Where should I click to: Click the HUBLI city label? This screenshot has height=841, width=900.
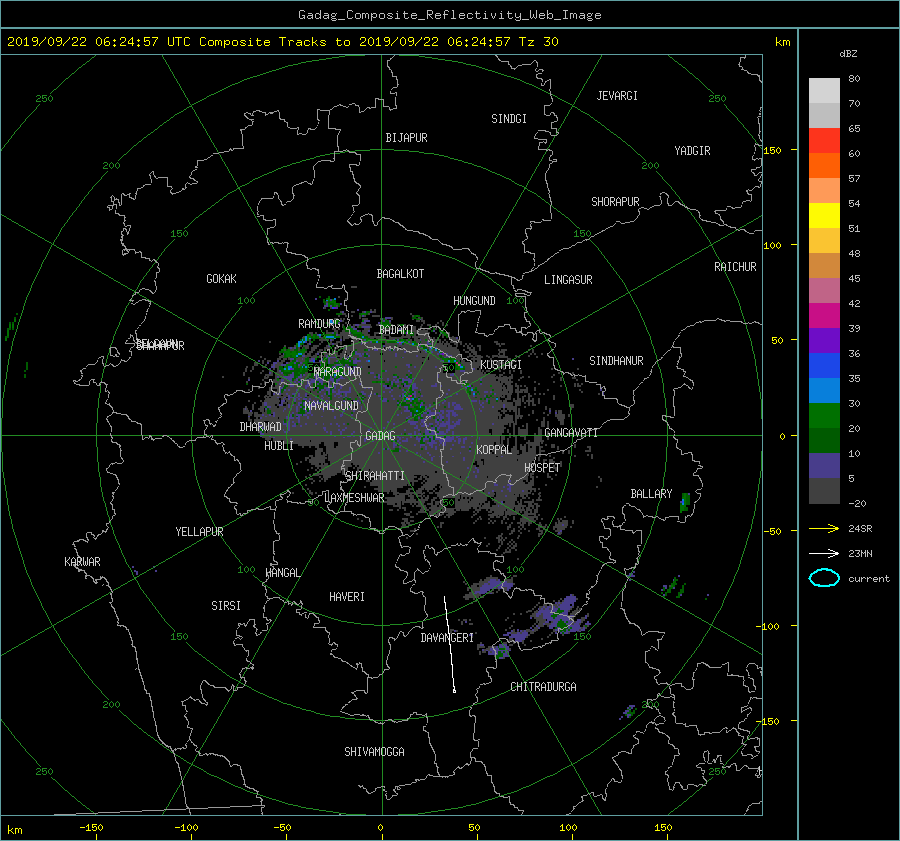(x=279, y=445)
